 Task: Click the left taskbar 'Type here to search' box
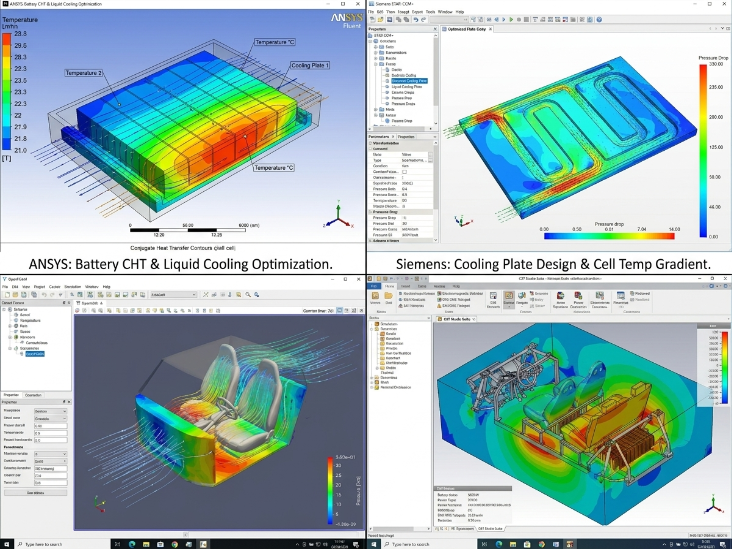(x=62, y=544)
